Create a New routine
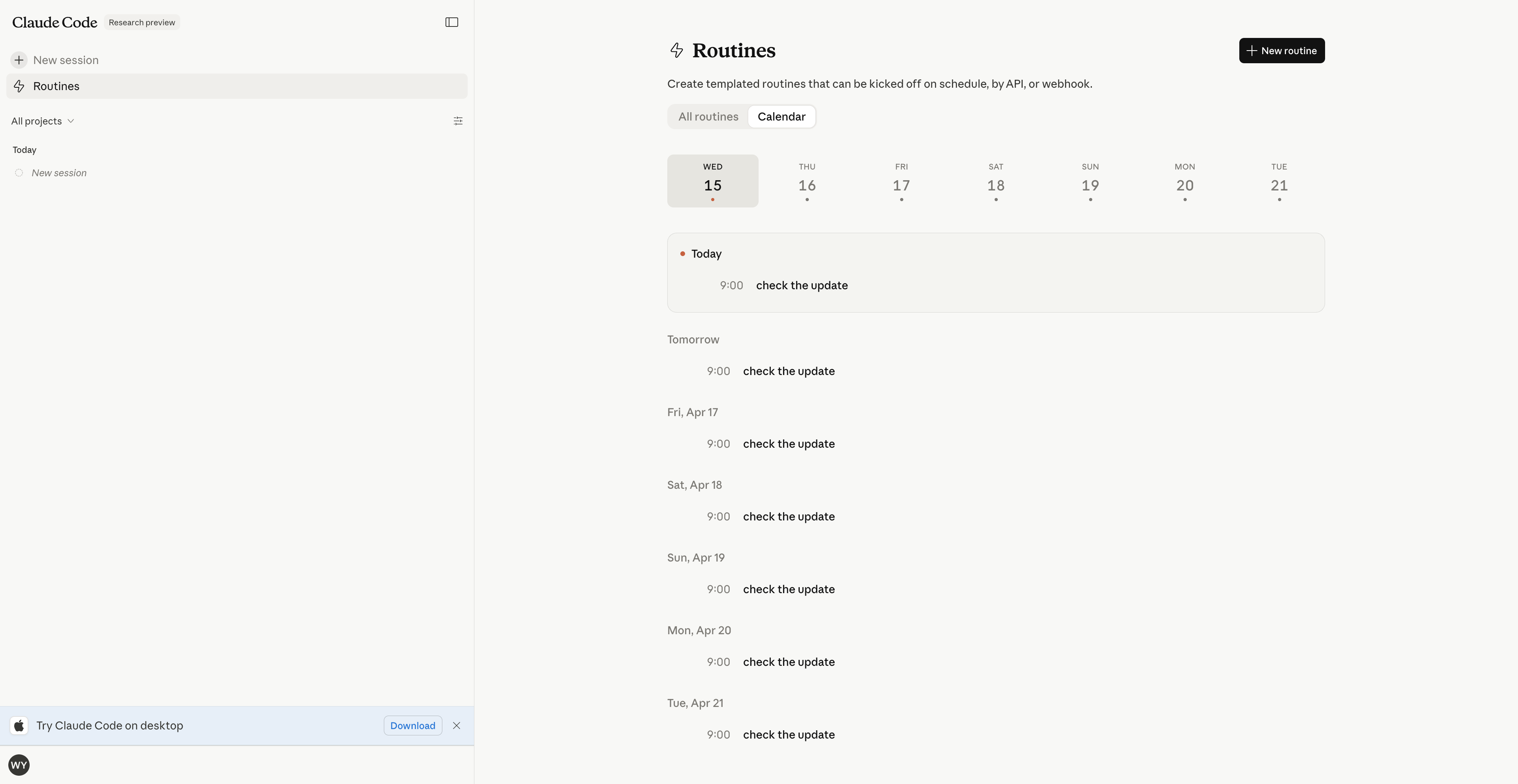This screenshot has width=1518, height=784. [1281, 51]
